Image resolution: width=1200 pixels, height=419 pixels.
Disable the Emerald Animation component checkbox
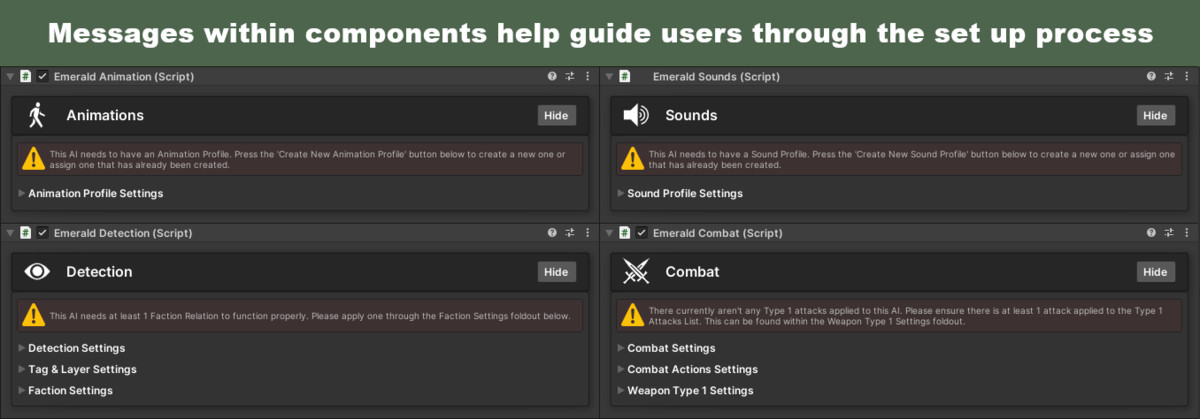click(43, 77)
